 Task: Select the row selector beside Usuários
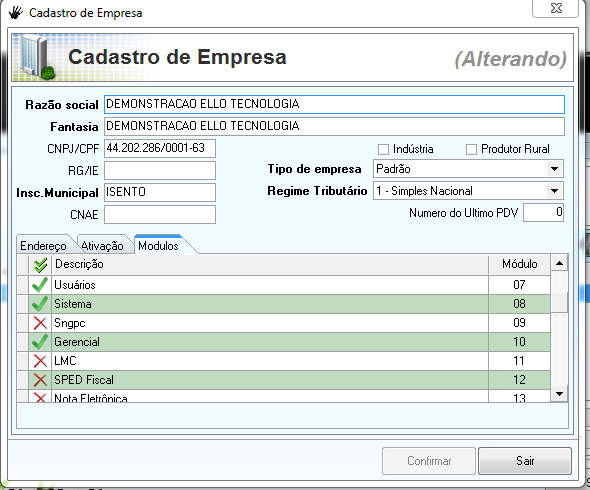(23, 285)
